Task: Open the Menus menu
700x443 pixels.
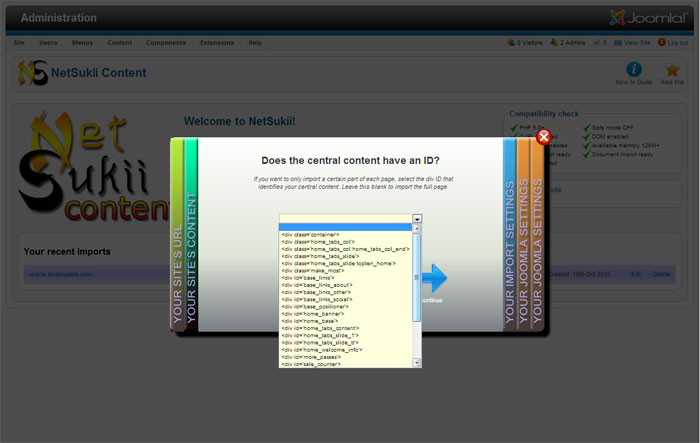Action: [82, 43]
